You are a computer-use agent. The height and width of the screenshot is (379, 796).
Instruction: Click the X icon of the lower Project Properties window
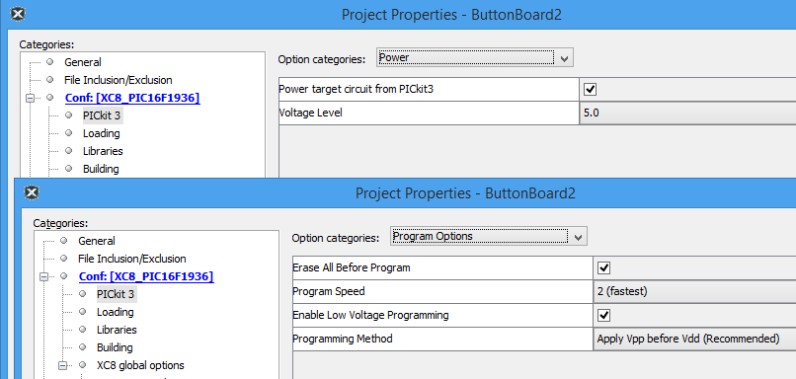pyautogui.click(x=31, y=192)
